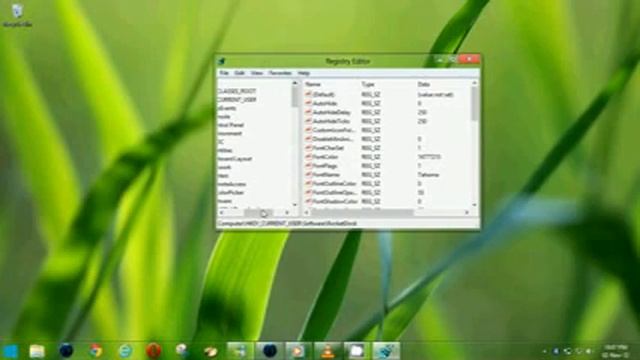Launch Google Chrome from the taskbar
The height and width of the screenshot is (360, 640).
96,351
